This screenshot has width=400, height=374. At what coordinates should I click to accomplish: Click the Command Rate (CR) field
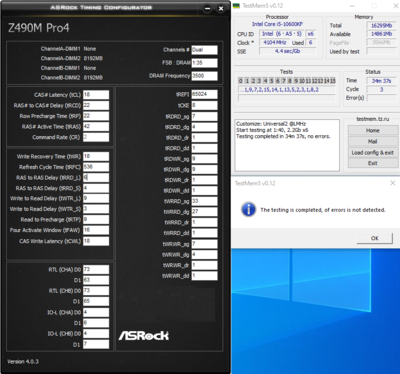[x=96, y=137]
